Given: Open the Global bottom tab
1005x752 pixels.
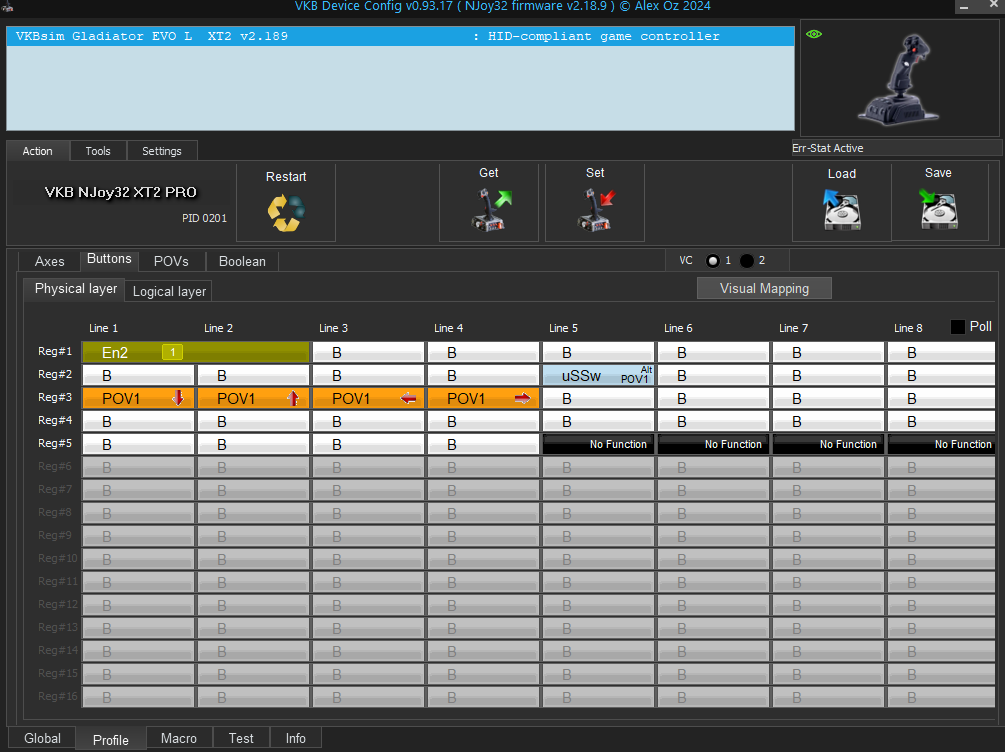Looking at the screenshot, I should tap(42, 738).
